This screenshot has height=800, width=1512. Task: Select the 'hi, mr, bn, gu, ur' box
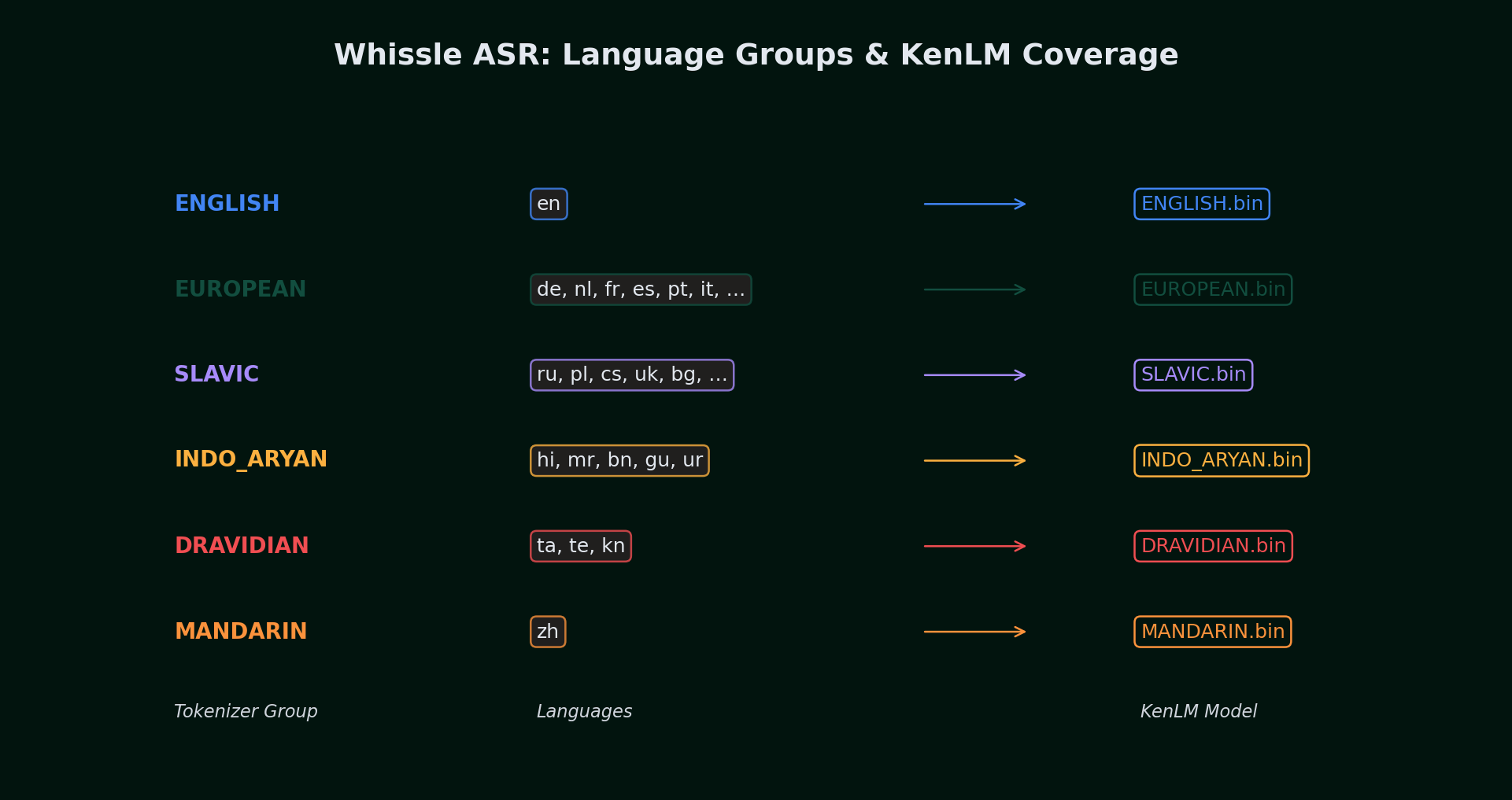pos(619,460)
